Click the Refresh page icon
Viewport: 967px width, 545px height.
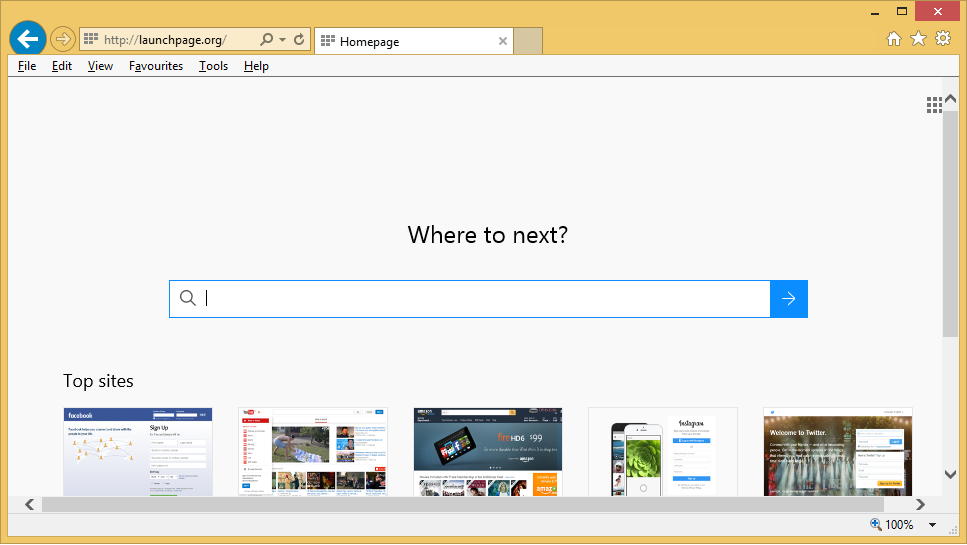(298, 40)
